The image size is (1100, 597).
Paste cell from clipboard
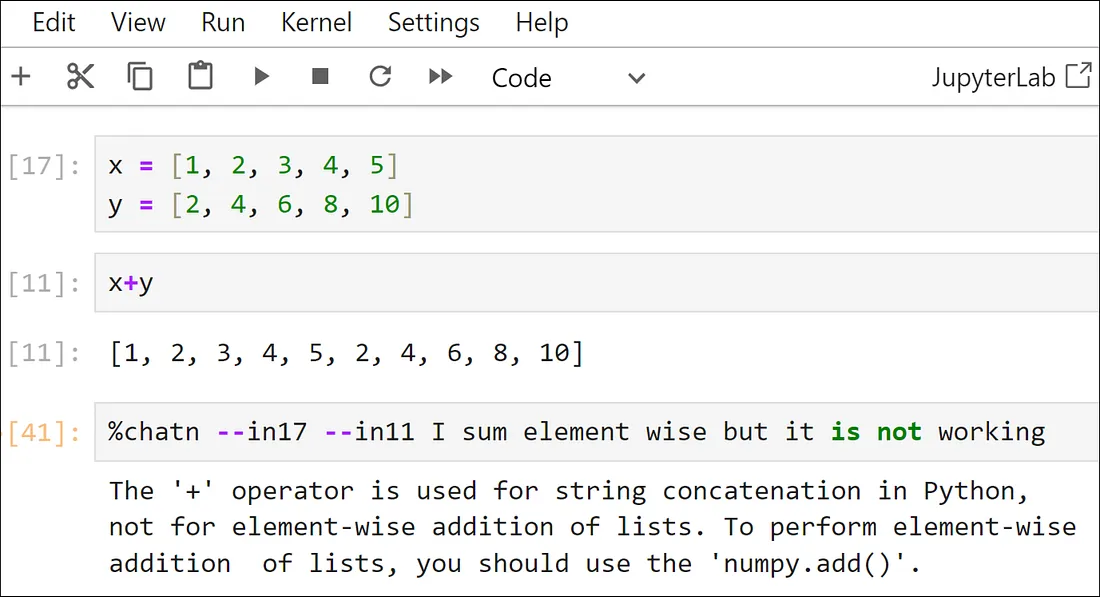tap(200, 76)
